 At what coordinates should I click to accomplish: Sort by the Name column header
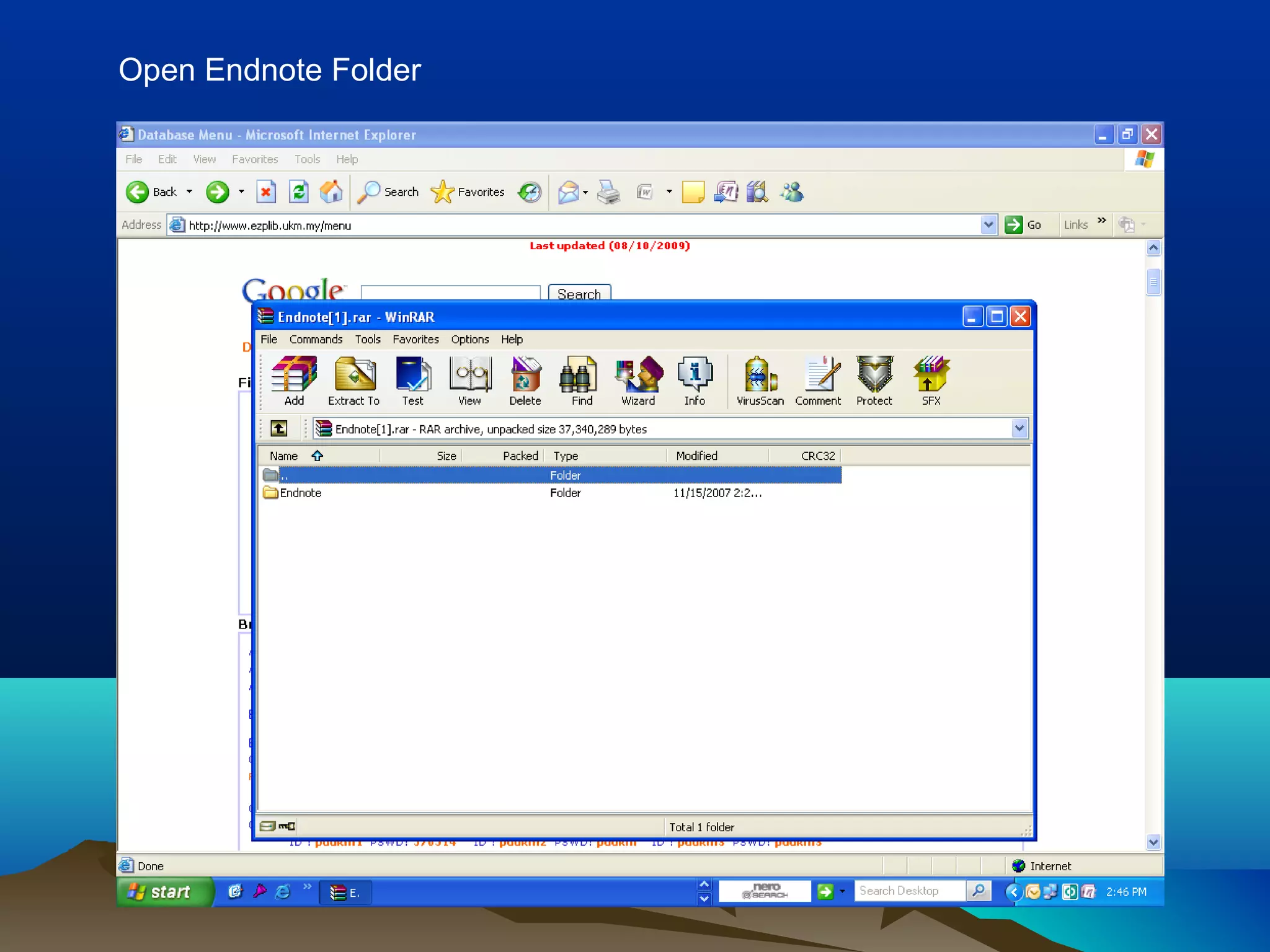pos(318,456)
